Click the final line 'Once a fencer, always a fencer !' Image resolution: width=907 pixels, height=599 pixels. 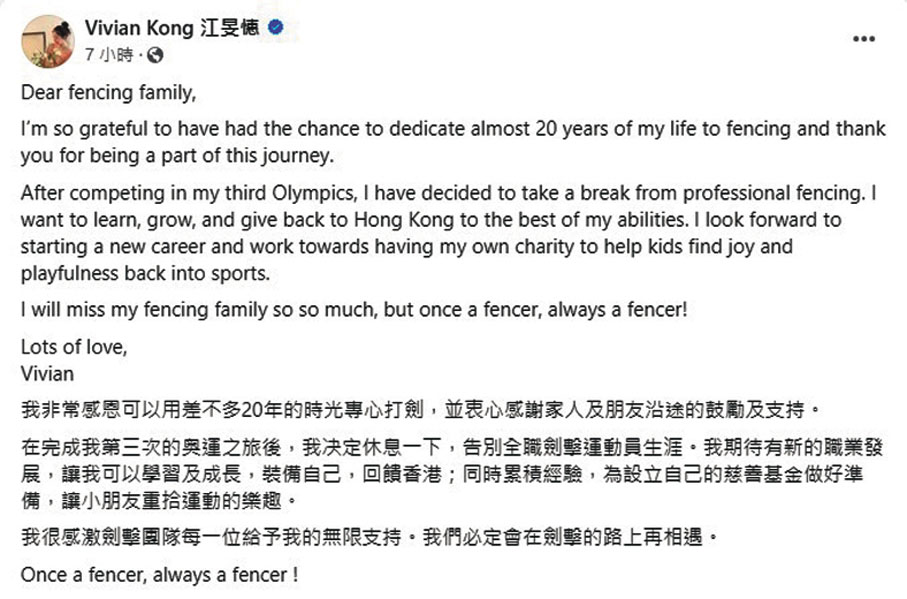[159, 576]
